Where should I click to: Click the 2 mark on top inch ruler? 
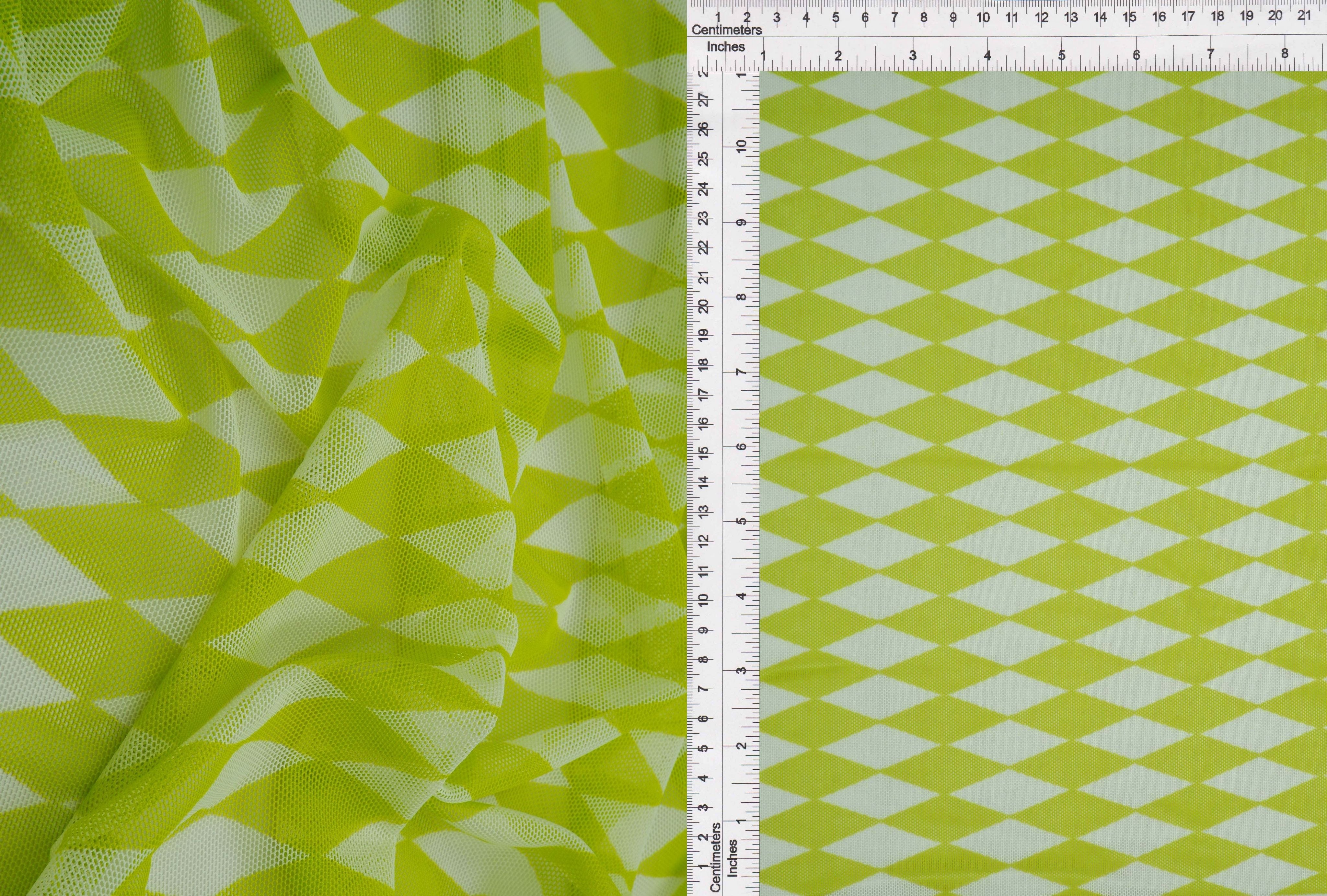[838, 56]
